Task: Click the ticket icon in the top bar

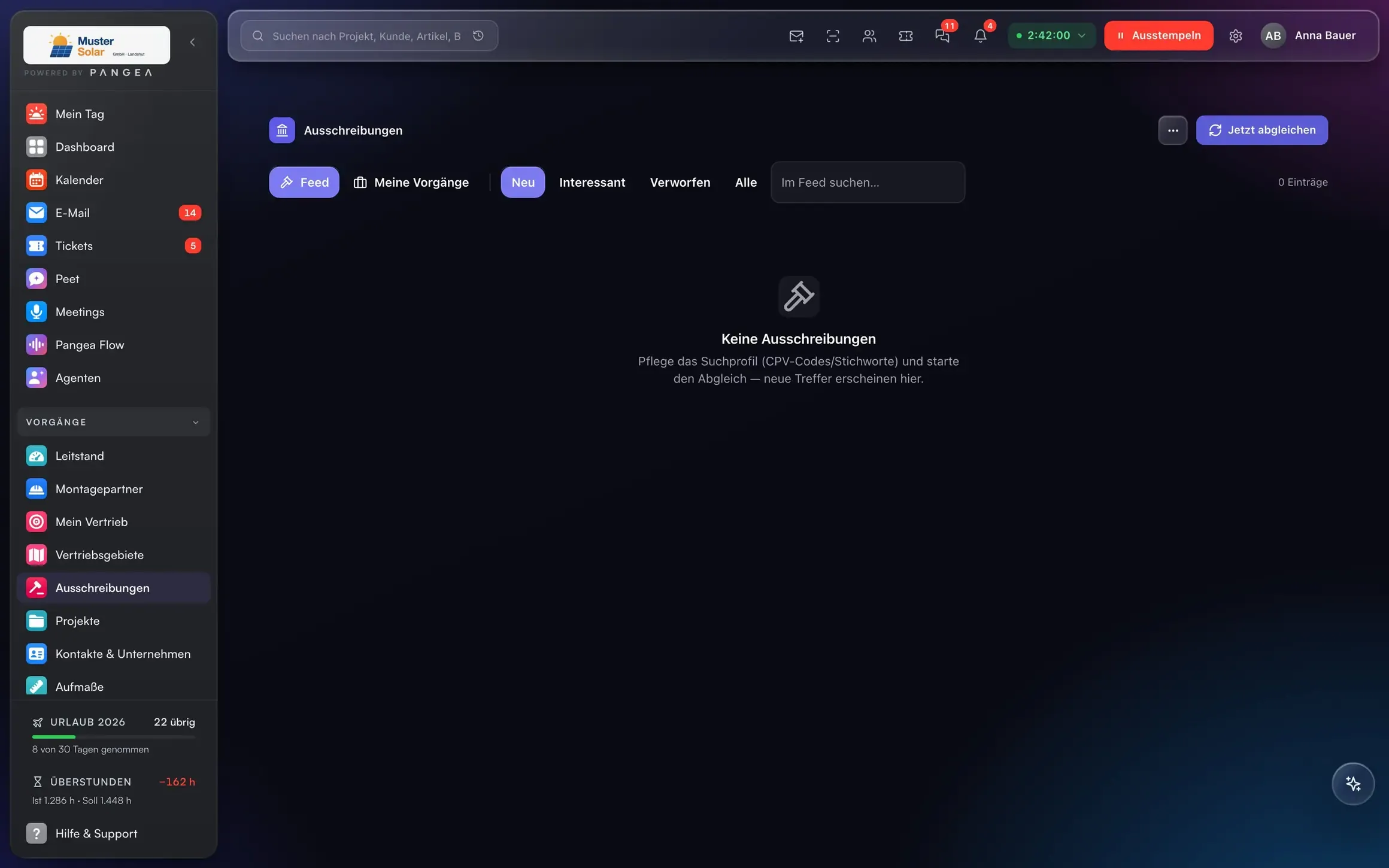Action: point(906,36)
